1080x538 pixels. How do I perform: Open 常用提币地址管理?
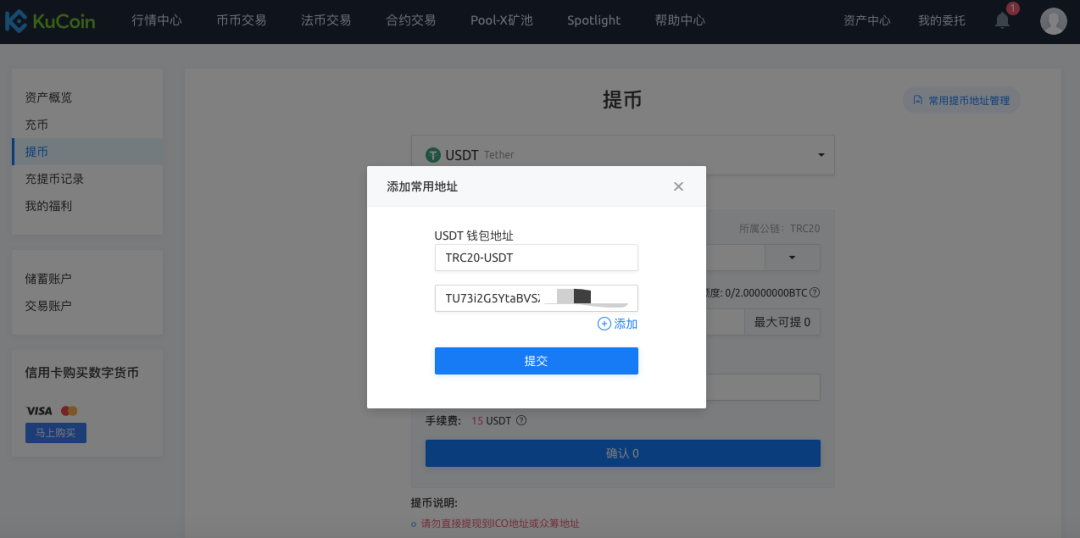(x=962, y=101)
